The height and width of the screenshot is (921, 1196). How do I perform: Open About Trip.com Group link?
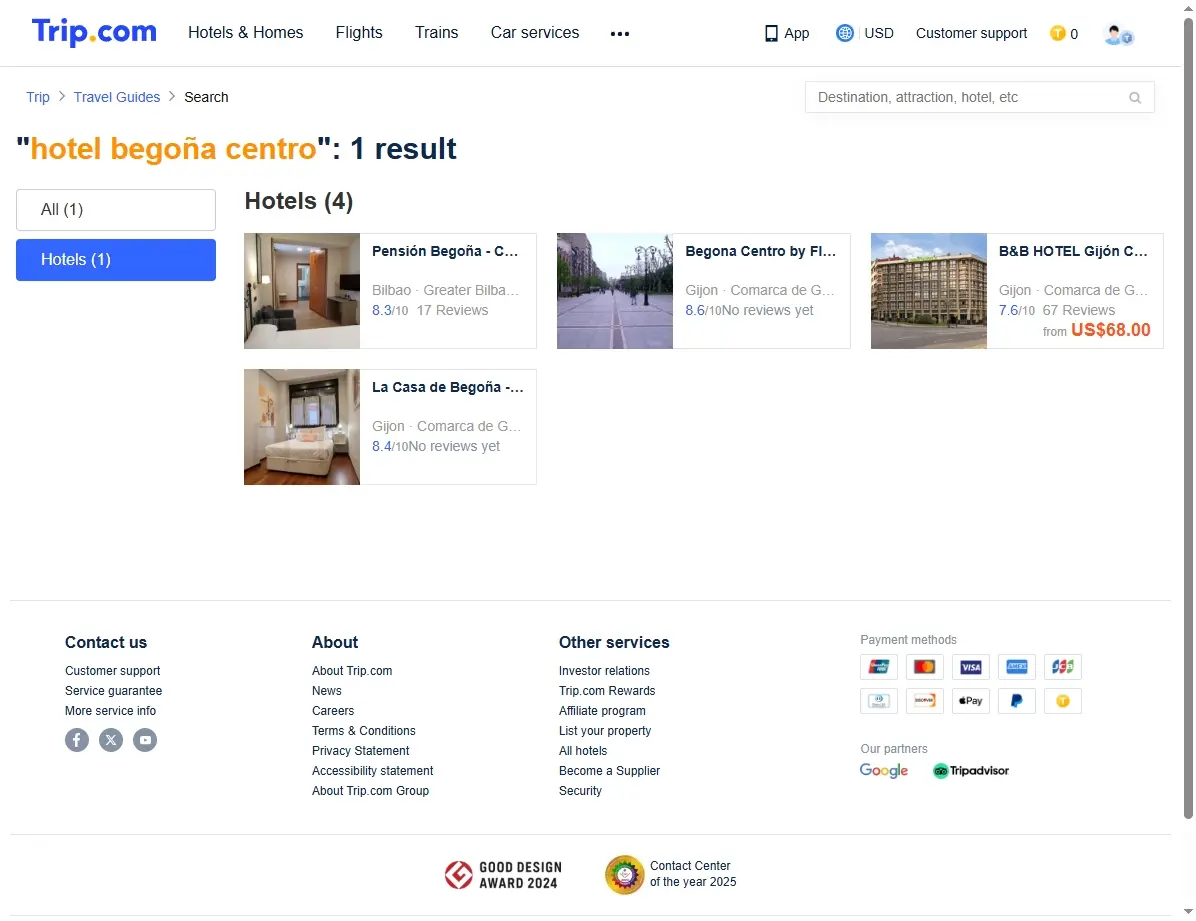[x=371, y=791]
